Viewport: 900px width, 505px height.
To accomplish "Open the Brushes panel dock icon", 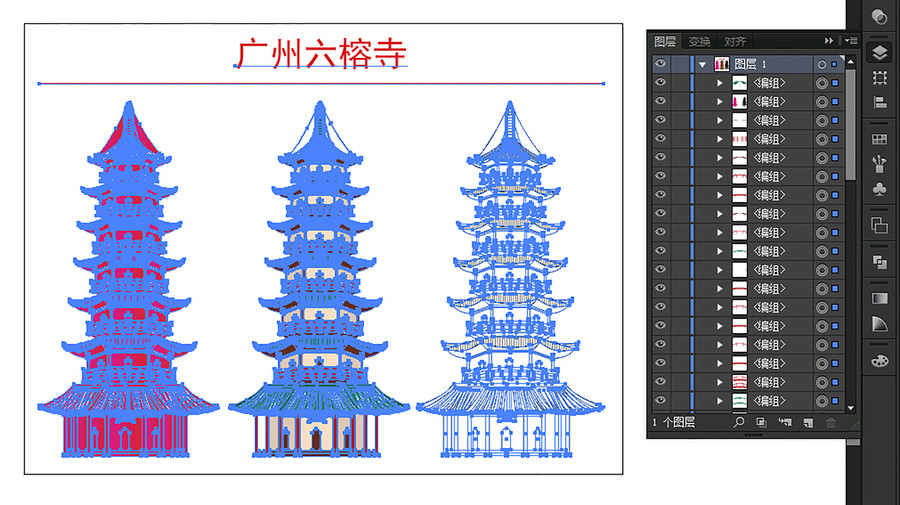I will 879,164.
